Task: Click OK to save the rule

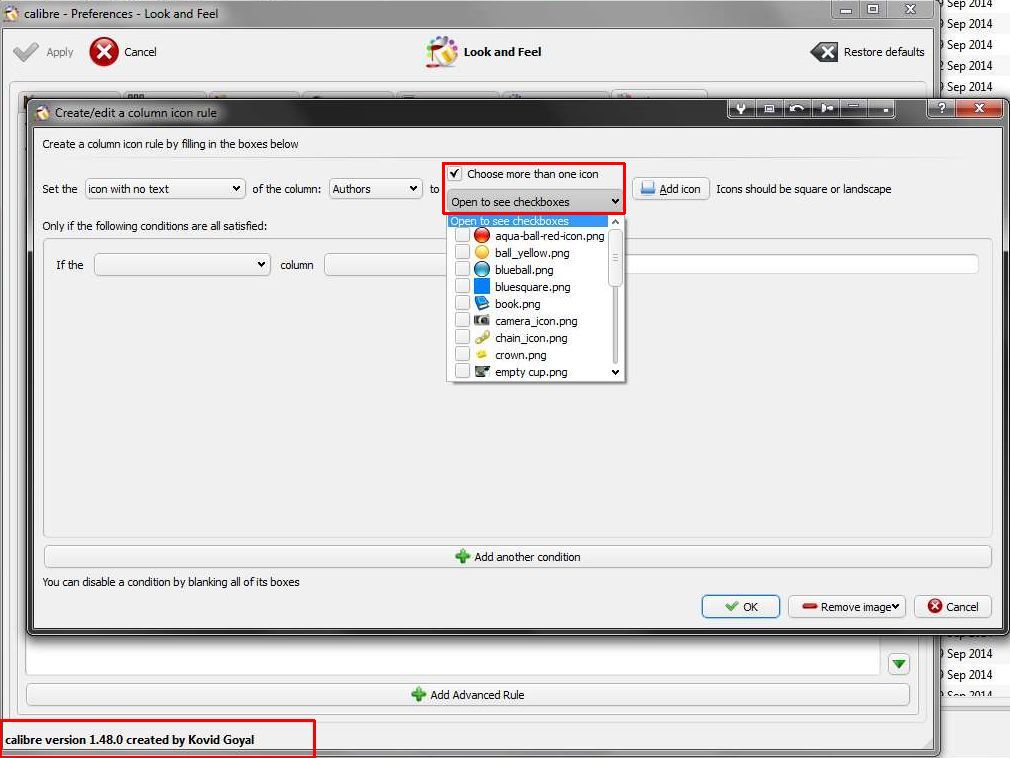Action: (x=741, y=607)
